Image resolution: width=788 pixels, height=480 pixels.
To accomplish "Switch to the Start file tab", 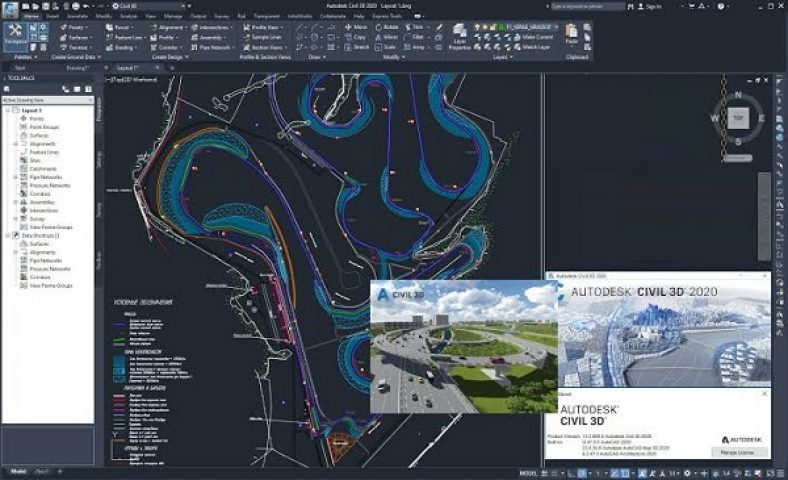I will [x=20, y=67].
